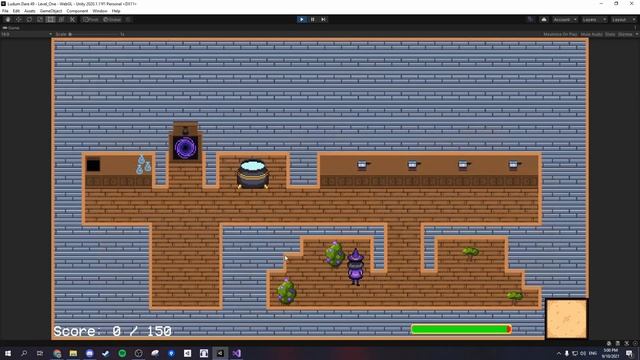
Task: Click the sandy inventory slot thumbnail
Action: click(x=567, y=319)
